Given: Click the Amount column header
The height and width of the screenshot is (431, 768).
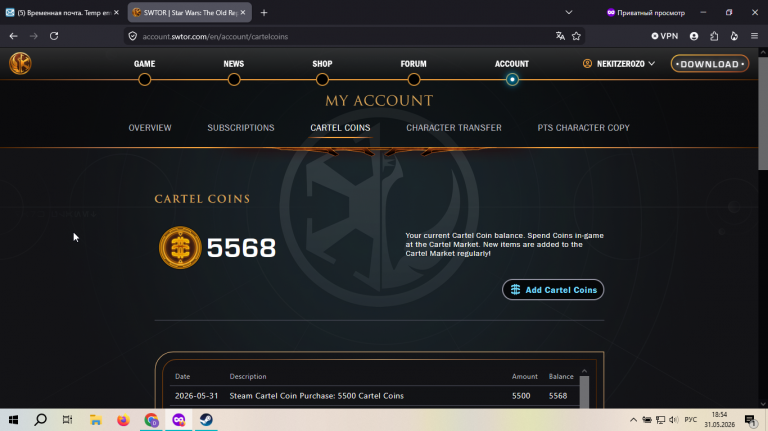Looking at the screenshot, I should pos(525,377).
